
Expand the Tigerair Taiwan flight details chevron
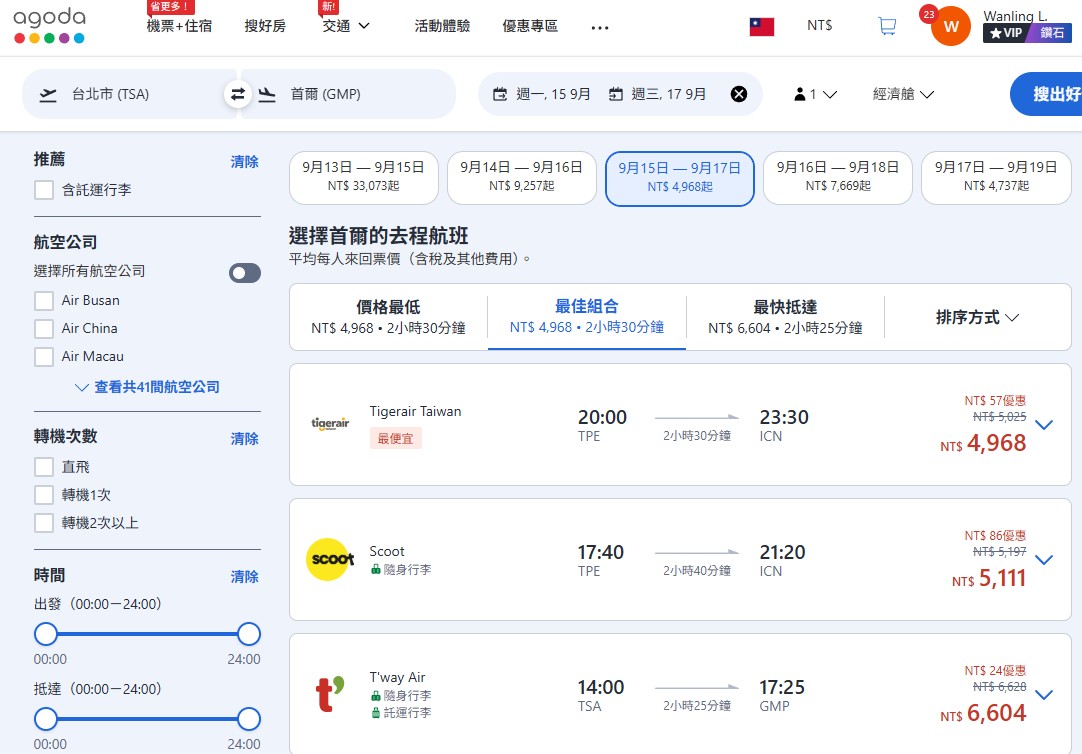coord(1044,425)
